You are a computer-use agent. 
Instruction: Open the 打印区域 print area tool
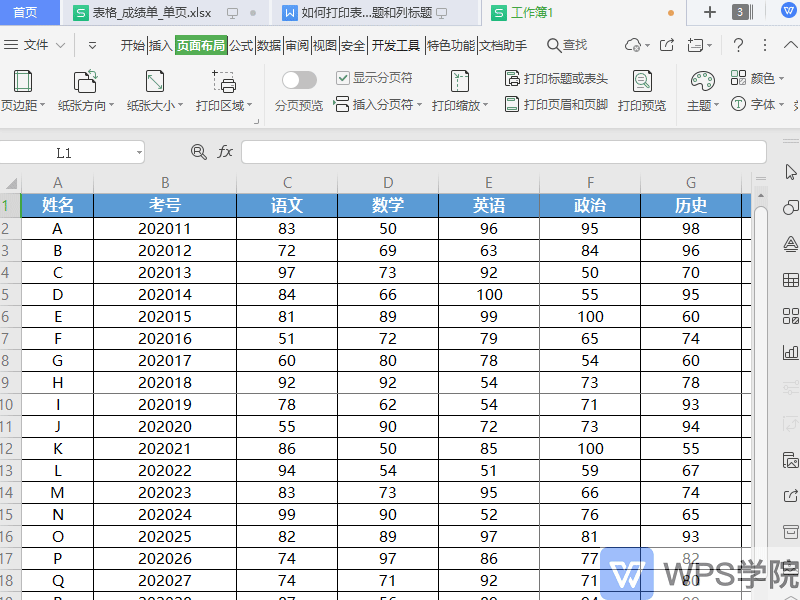click(x=223, y=91)
